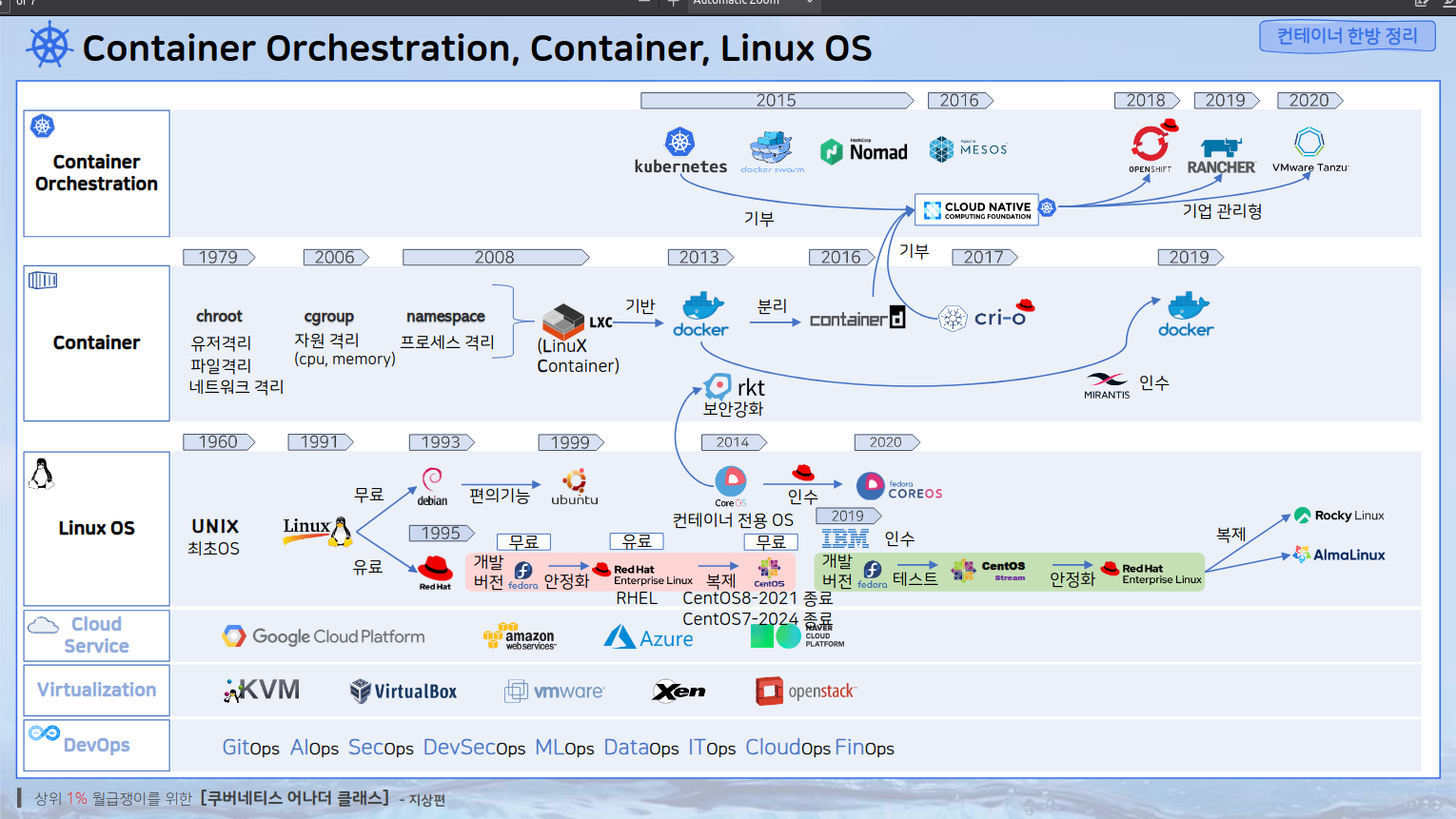This screenshot has width=1456, height=819.
Task: Click the OpenShift logo
Action: coord(1152,146)
